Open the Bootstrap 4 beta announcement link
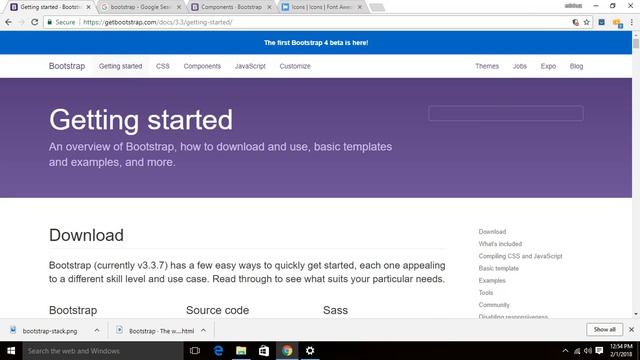Viewport: 640px width, 360px height. (x=316, y=42)
